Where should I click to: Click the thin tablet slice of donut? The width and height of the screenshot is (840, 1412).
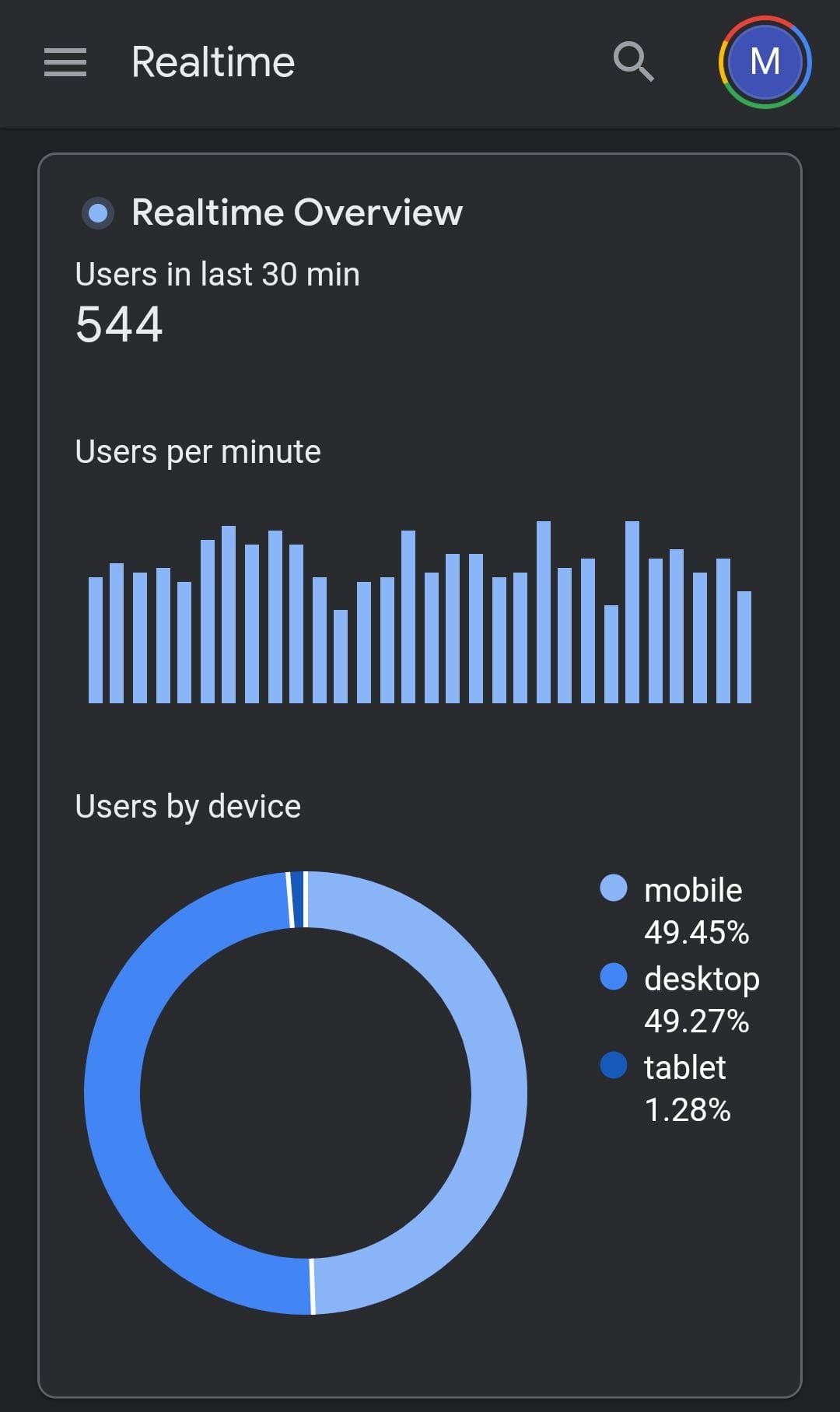pyautogui.click(x=296, y=900)
